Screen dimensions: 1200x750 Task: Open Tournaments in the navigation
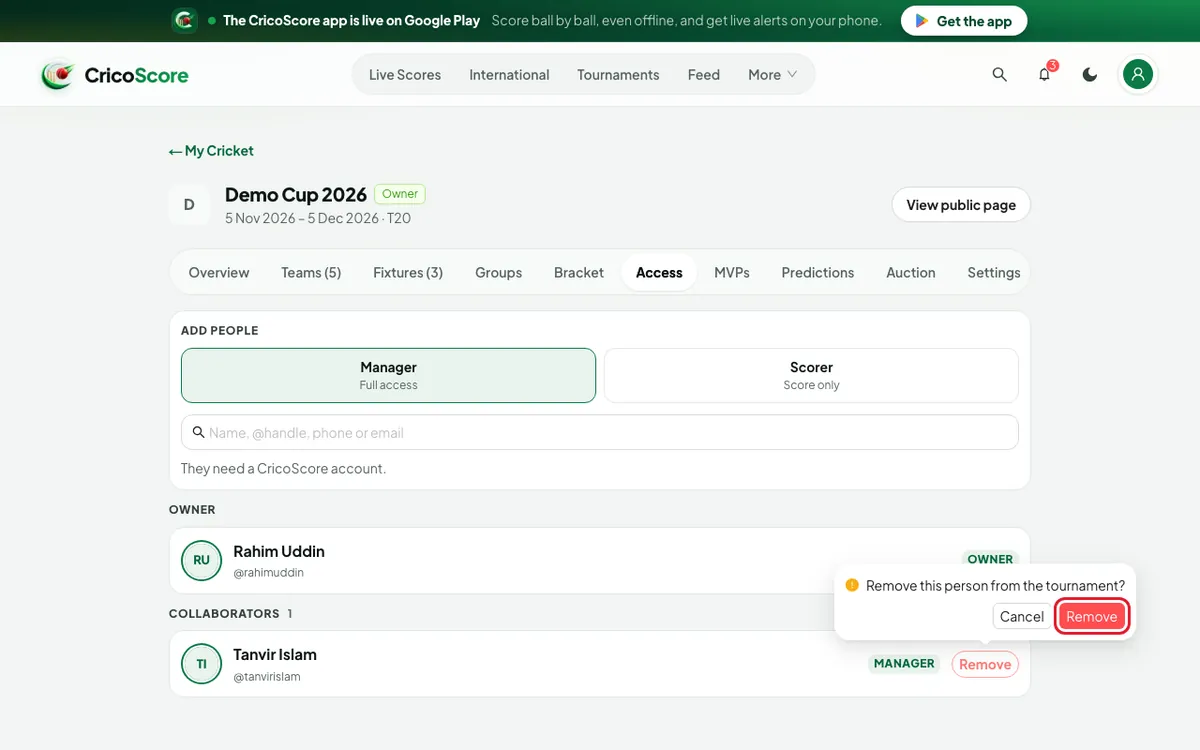coord(618,75)
